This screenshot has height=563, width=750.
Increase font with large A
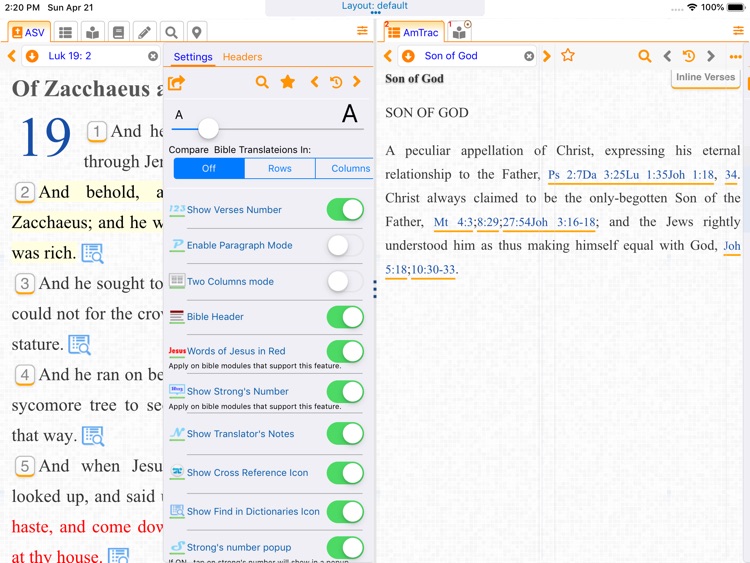[350, 114]
